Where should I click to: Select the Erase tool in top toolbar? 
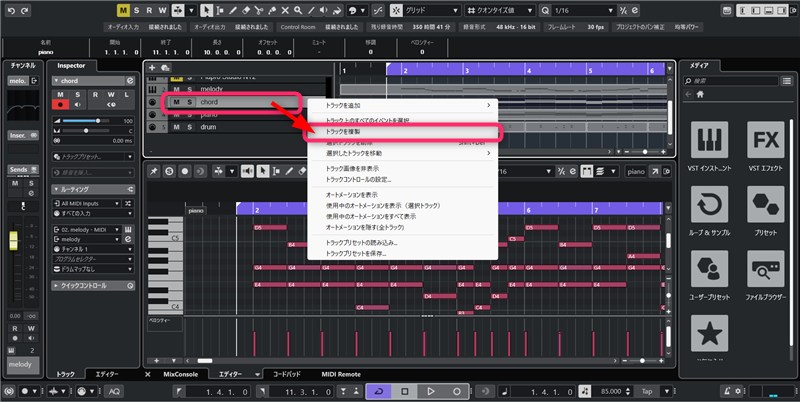pos(246,10)
